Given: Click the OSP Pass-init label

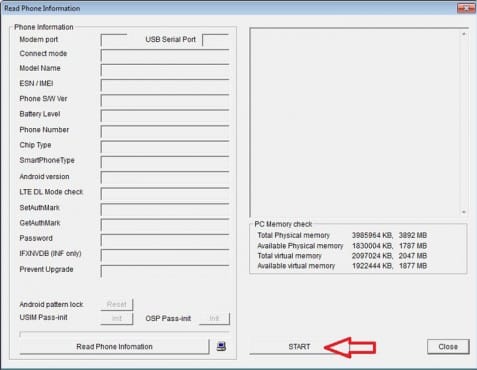Looking at the screenshot, I should [168, 318].
